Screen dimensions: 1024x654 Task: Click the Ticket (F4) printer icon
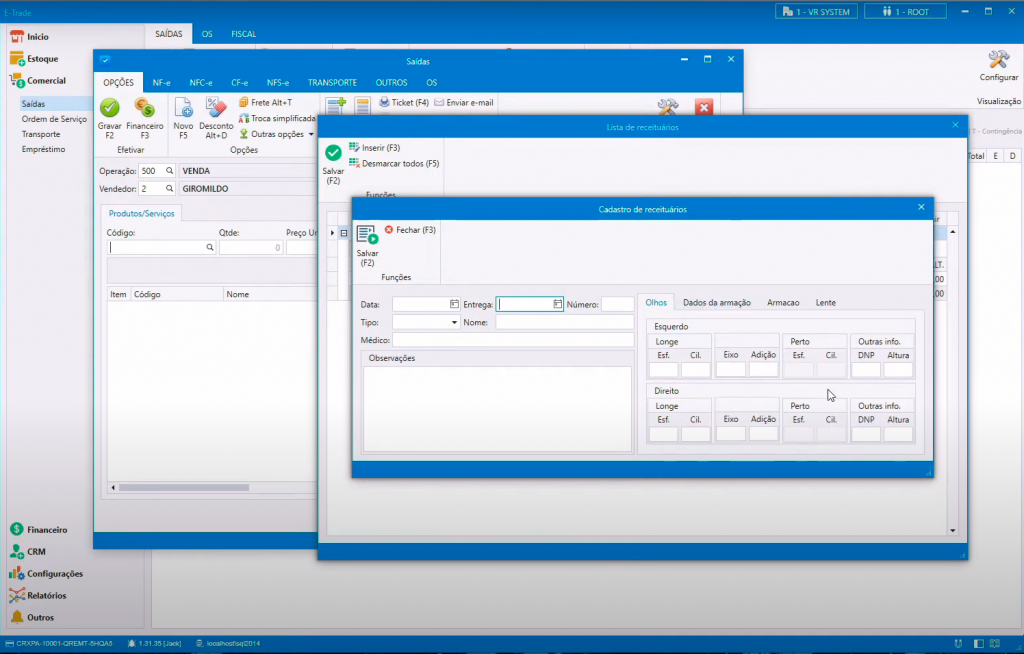pyautogui.click(x=383, y=103)
